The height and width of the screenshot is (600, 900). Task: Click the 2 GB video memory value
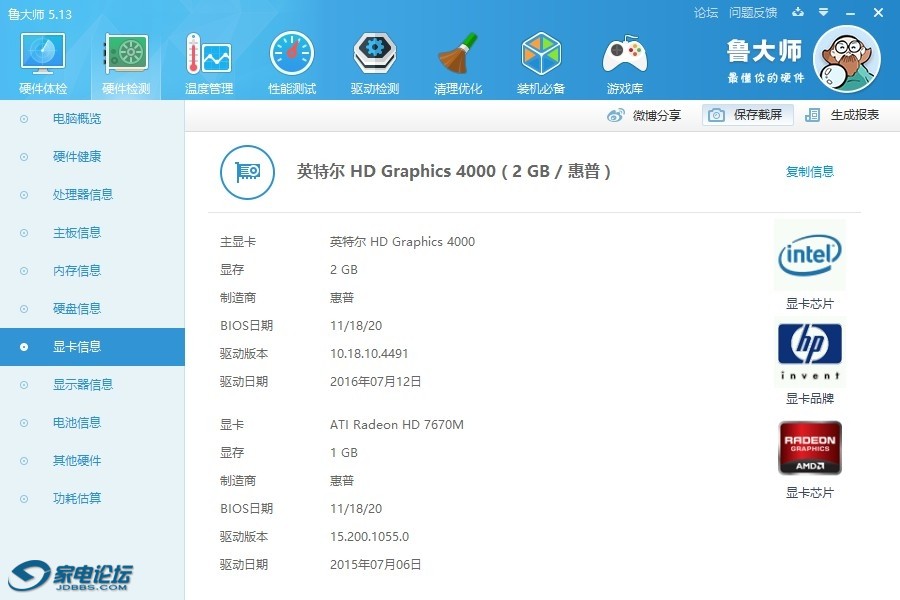(x=344, y=270)
